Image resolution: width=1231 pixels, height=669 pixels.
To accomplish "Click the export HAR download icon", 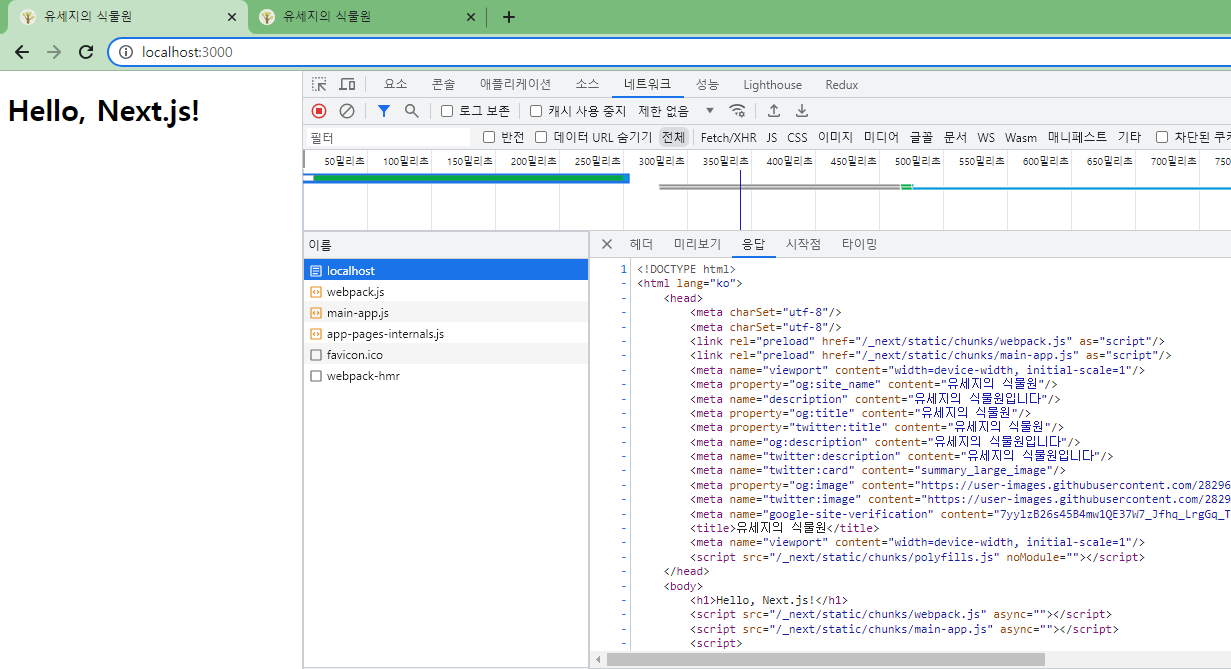I will point(802,111).
